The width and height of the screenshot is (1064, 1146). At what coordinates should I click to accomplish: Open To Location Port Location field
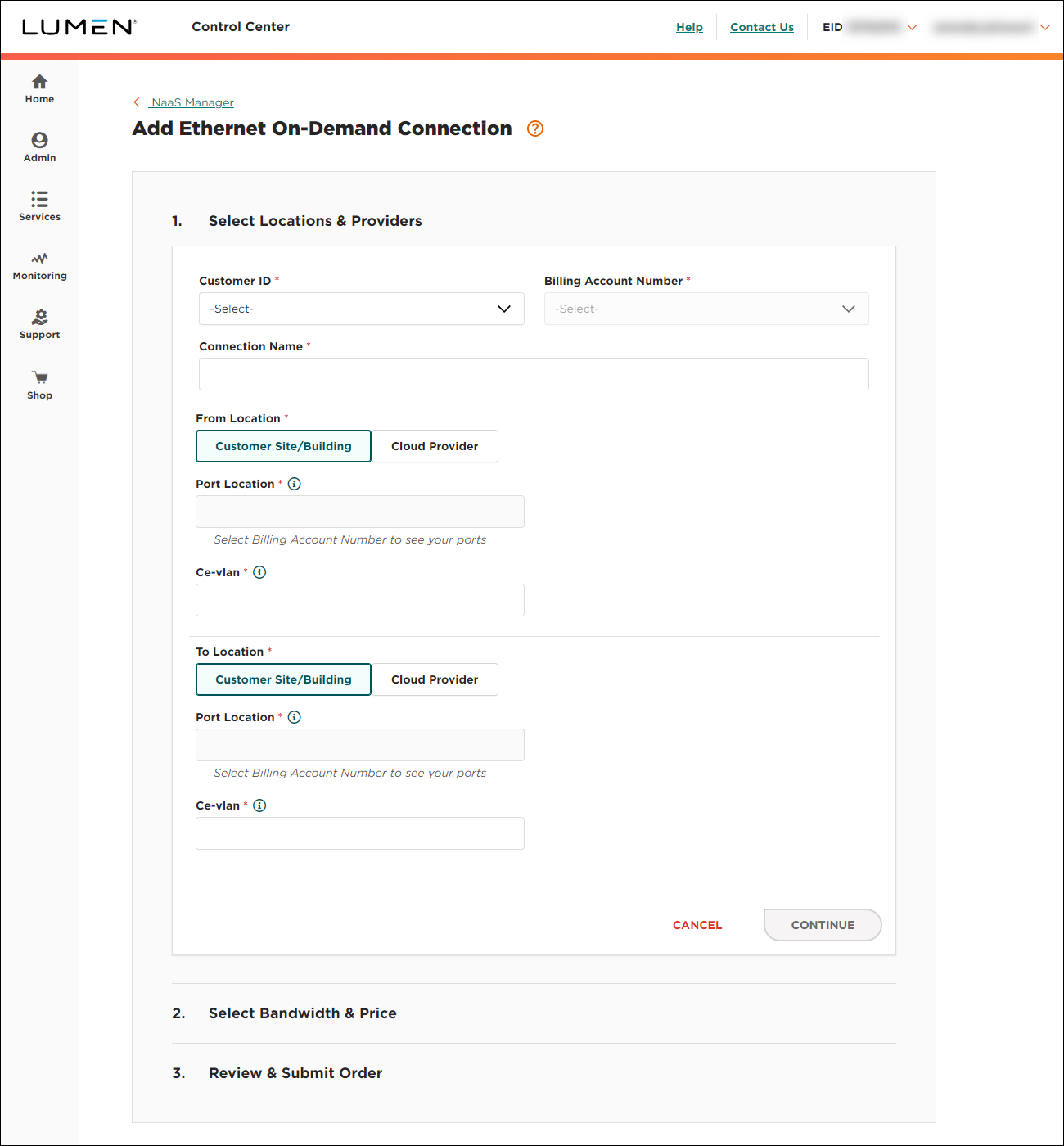point(360,745)
